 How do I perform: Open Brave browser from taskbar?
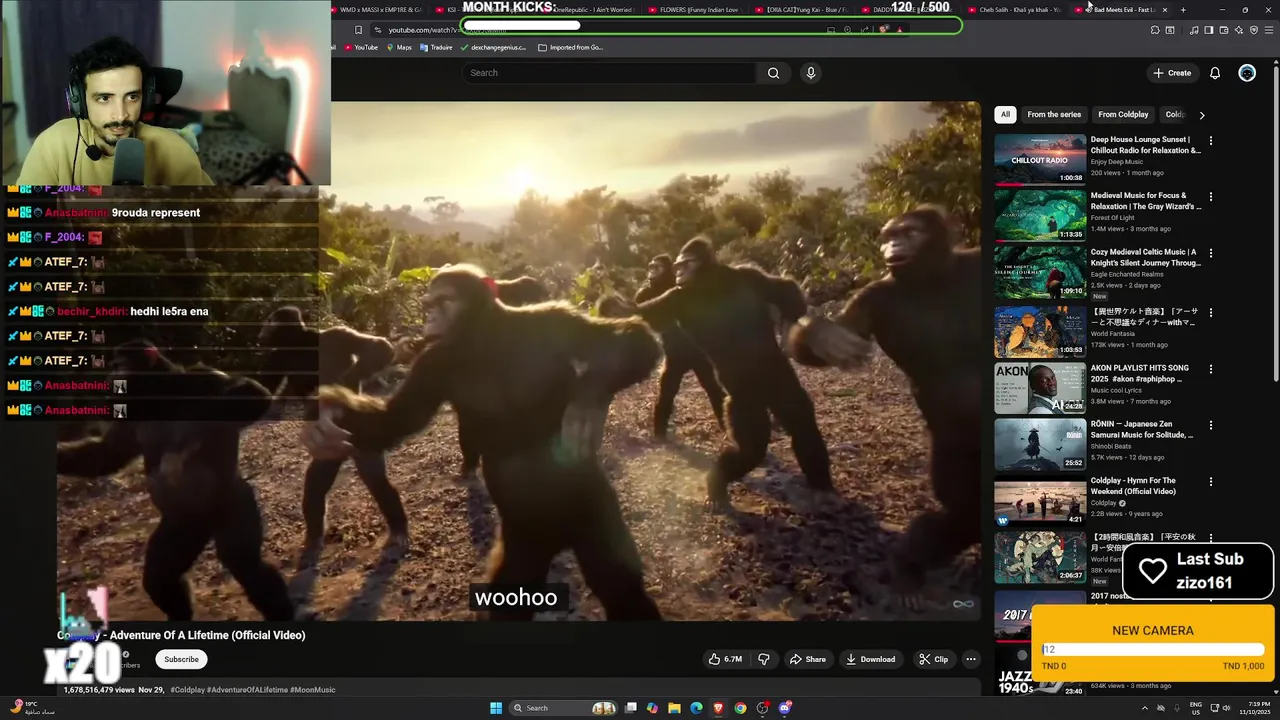pos(718,708)
